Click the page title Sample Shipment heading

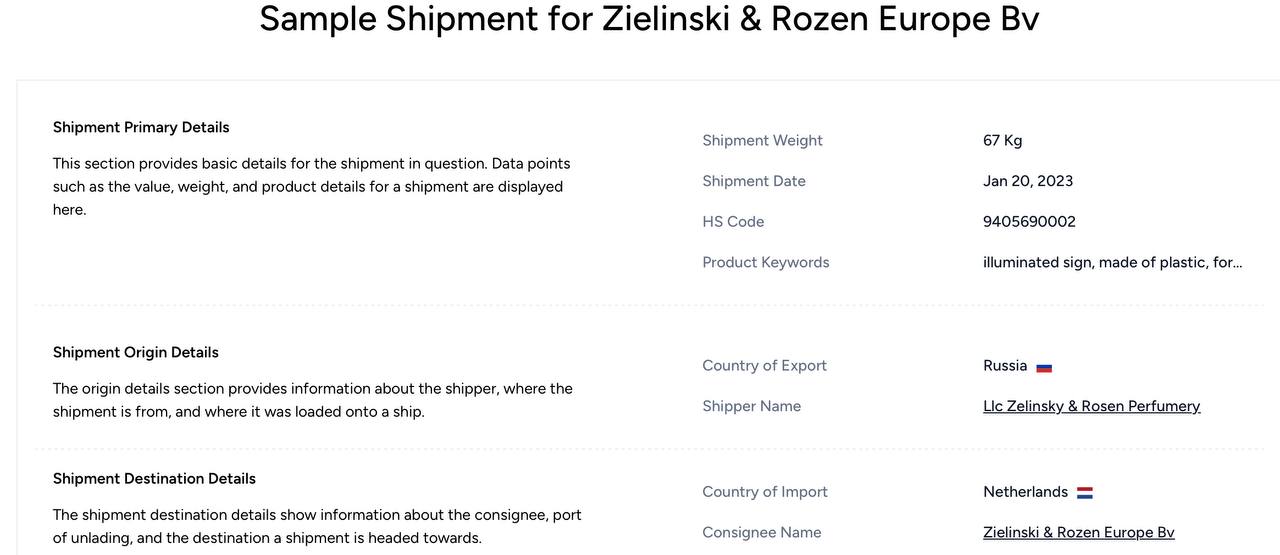click(x=649, y=19)
